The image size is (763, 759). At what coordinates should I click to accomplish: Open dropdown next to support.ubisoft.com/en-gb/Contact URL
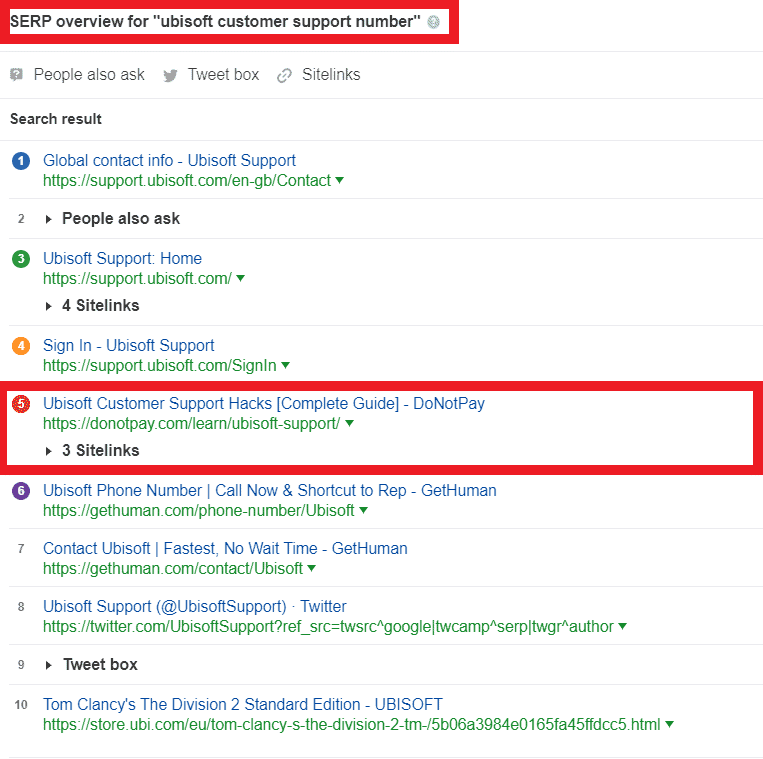[340, 181]
